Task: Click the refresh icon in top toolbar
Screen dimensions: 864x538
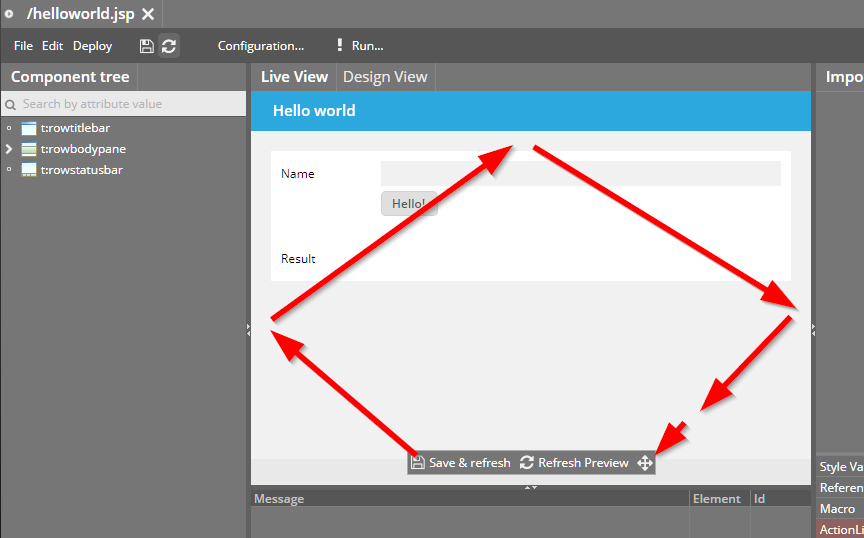Action: coord(169,46)
